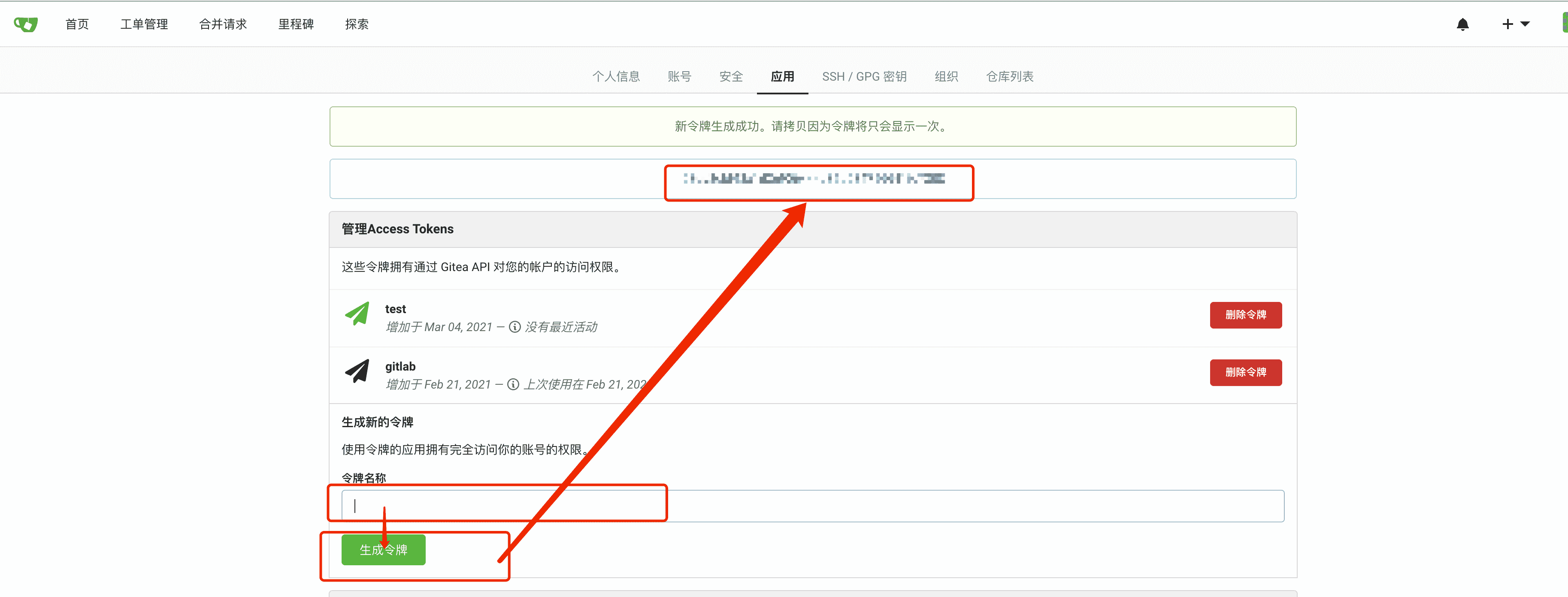The width and height of the screenshot is (1568, 597).
Task: Expand the create-new dropdown arrow
Action: tap(1525, 24)
